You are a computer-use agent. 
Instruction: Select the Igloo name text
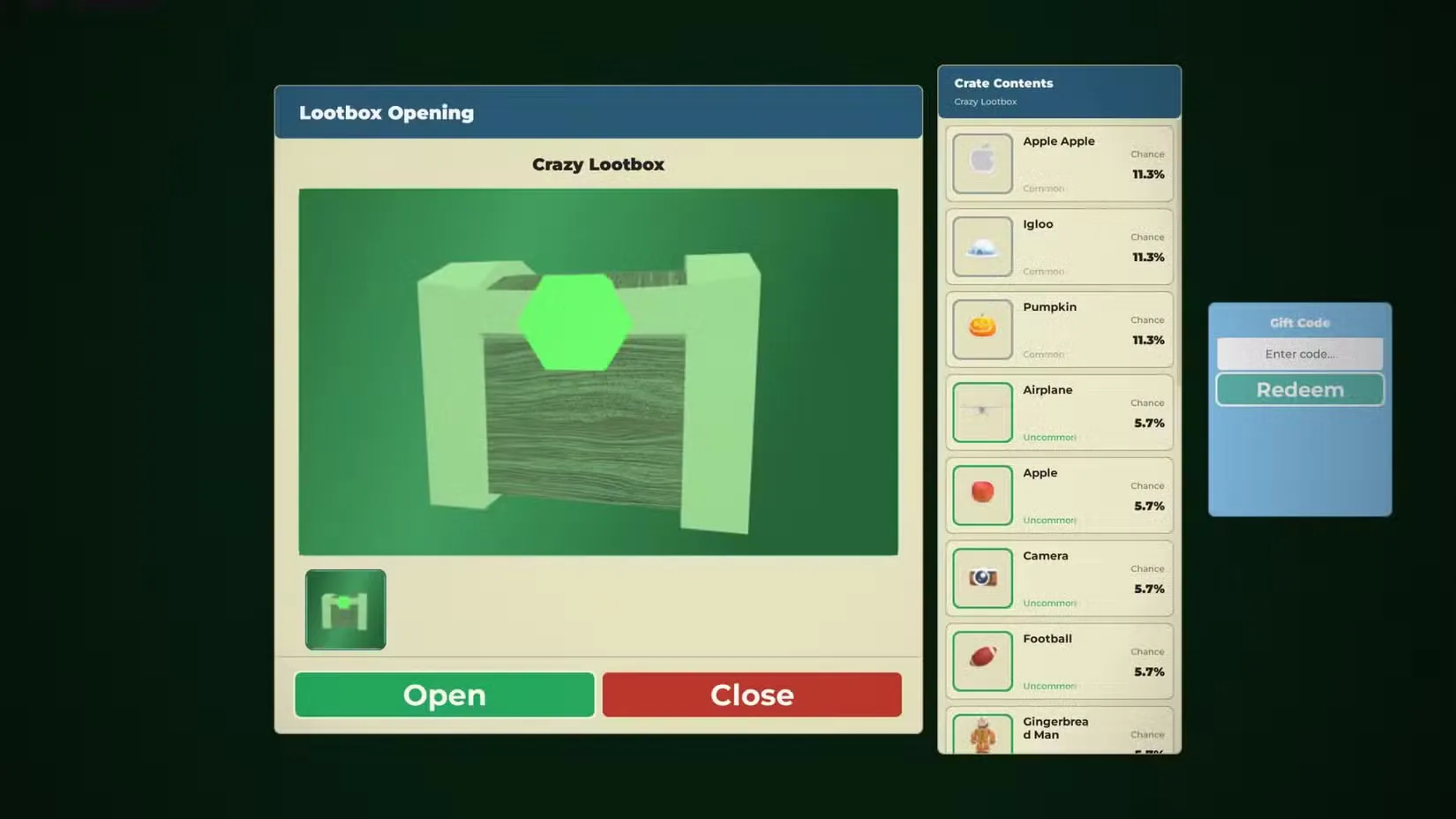click(1038, 224)
